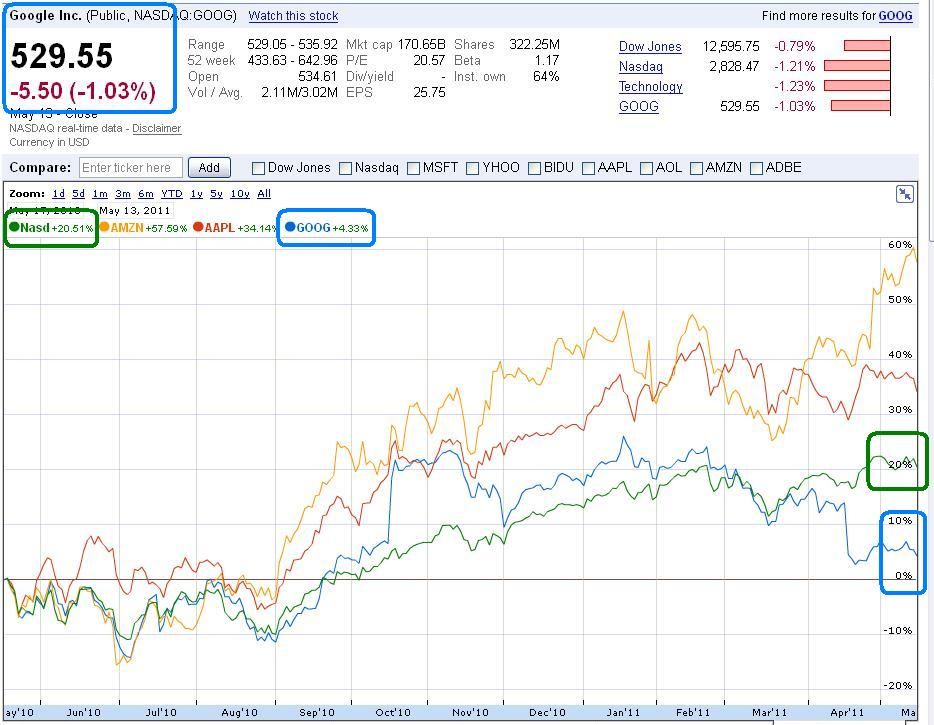Check the MSFT compare checkbox
Image resolution: width=934 pixels, height=725 pixels.
(x=413, y=169)
